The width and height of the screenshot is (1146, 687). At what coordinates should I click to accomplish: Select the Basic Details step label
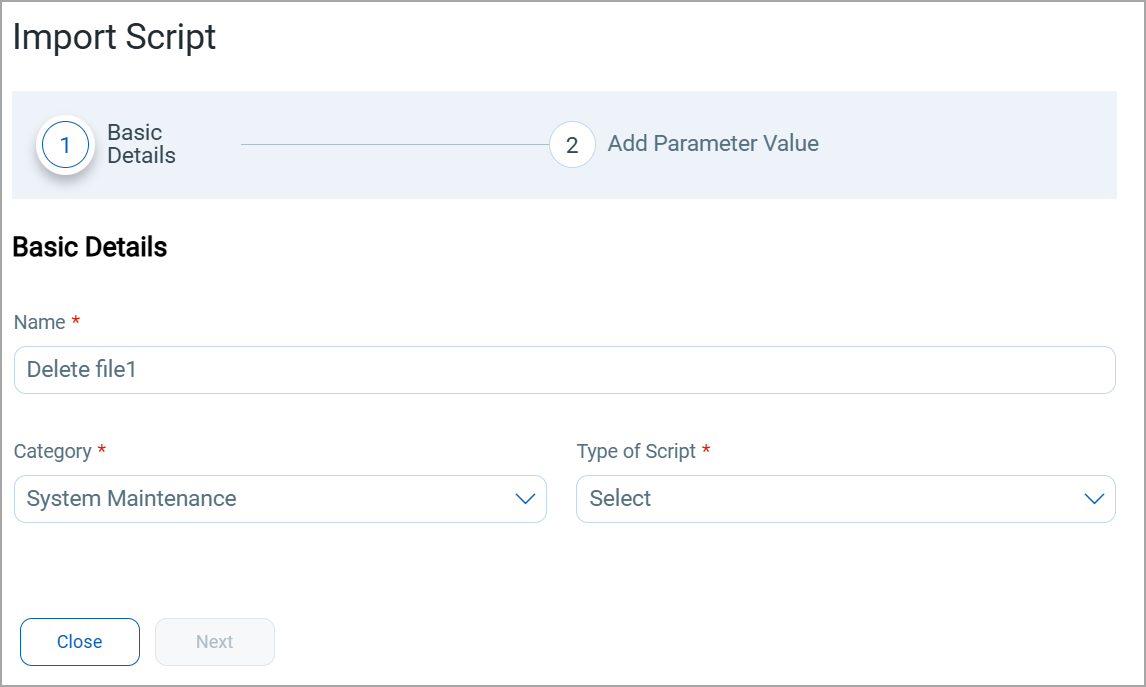(x=141, y=144)
